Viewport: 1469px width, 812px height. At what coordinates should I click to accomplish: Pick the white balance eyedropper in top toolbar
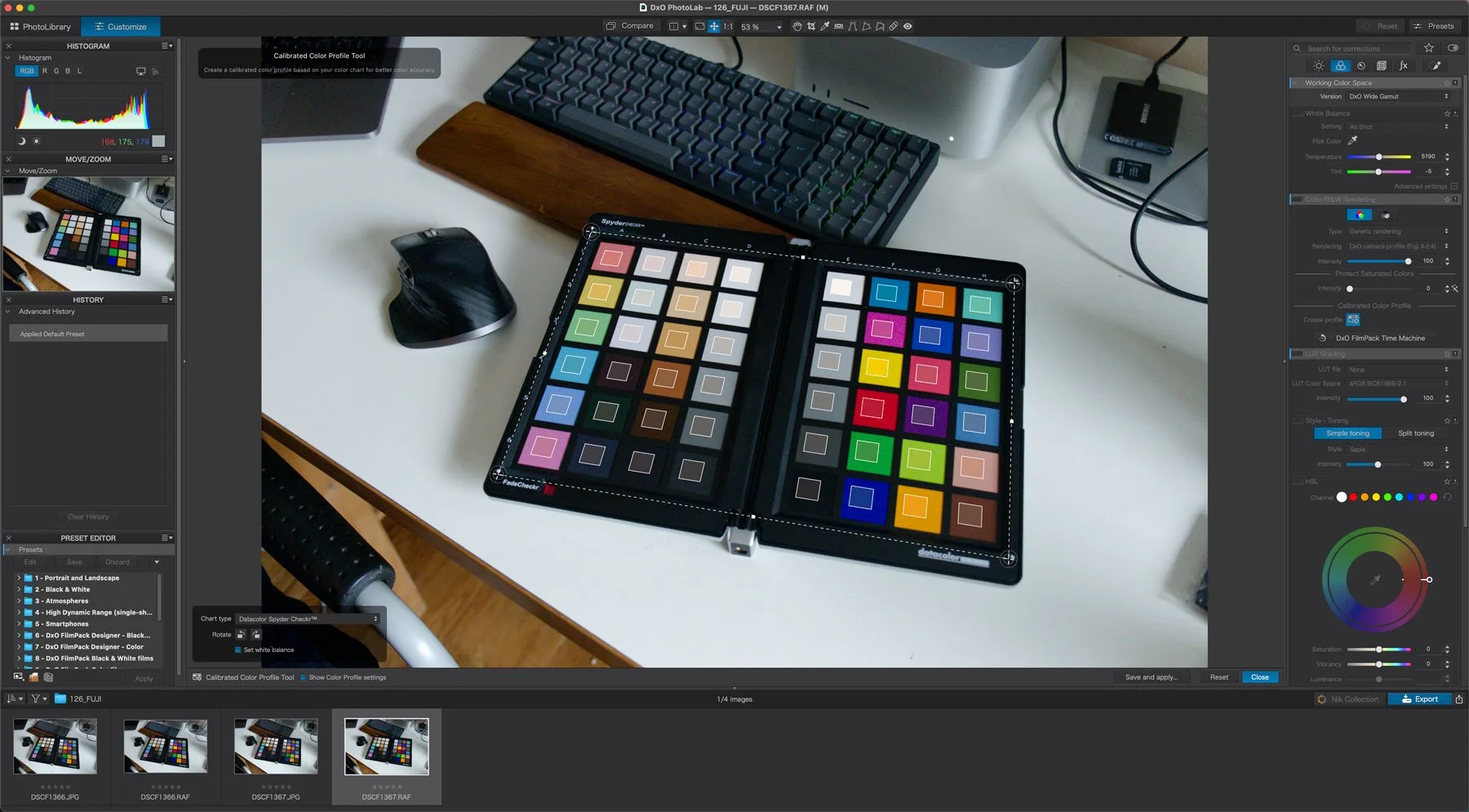pos(824,26)
